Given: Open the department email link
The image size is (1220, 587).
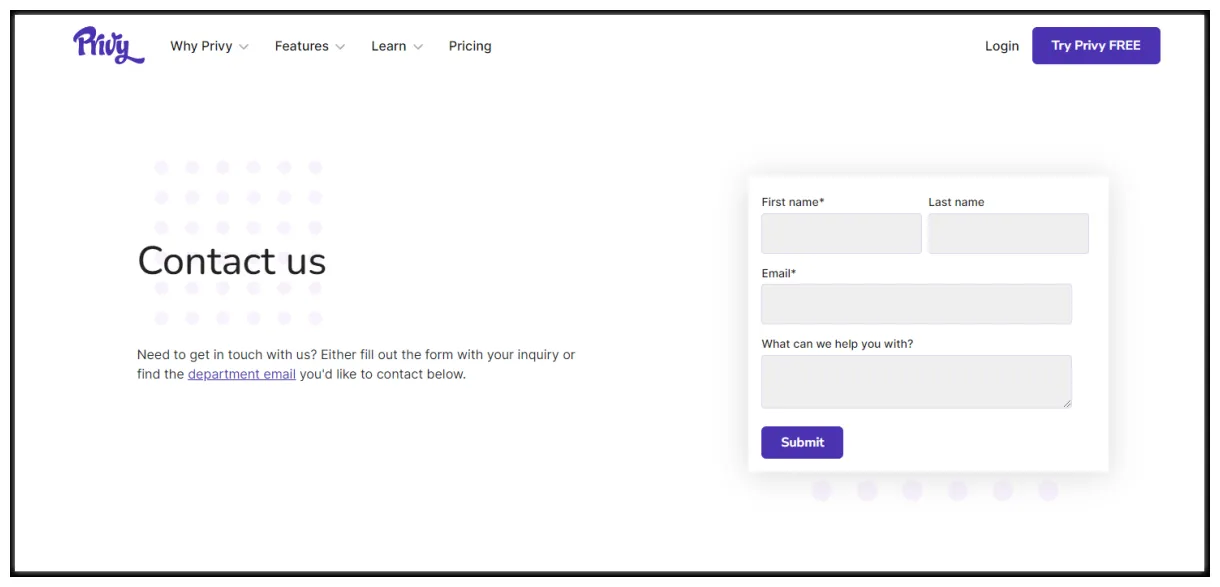Looking at the screenshot, I should click(241, 374).
